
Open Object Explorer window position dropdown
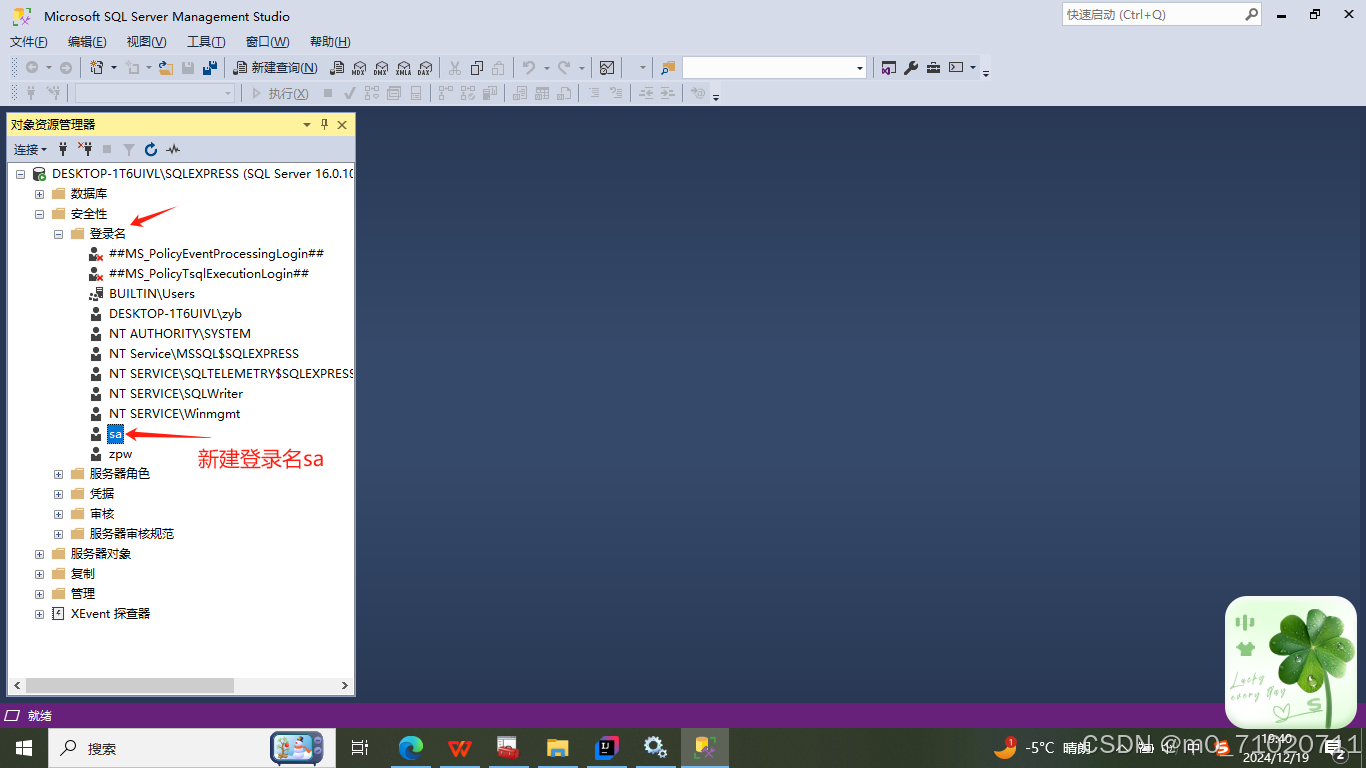point(307,125)
